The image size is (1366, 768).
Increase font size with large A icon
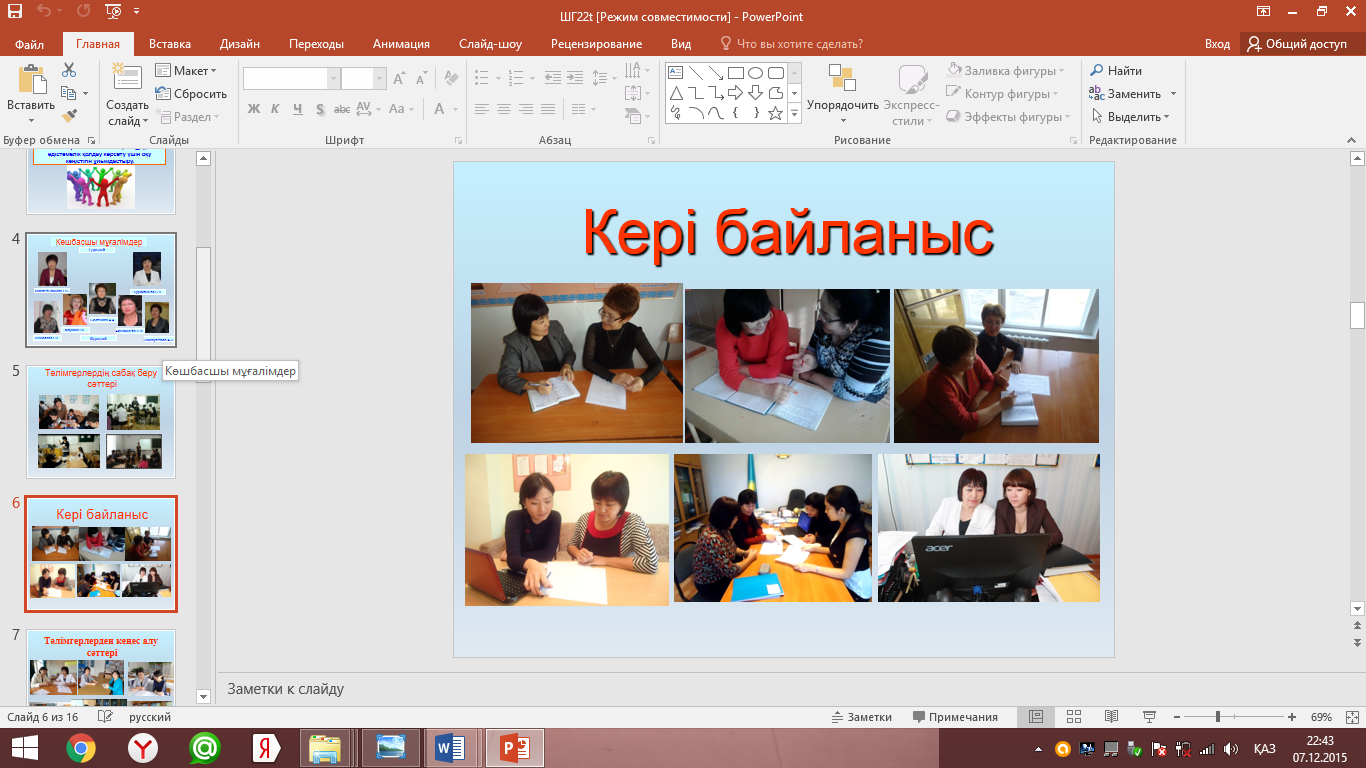click(399, 78)
